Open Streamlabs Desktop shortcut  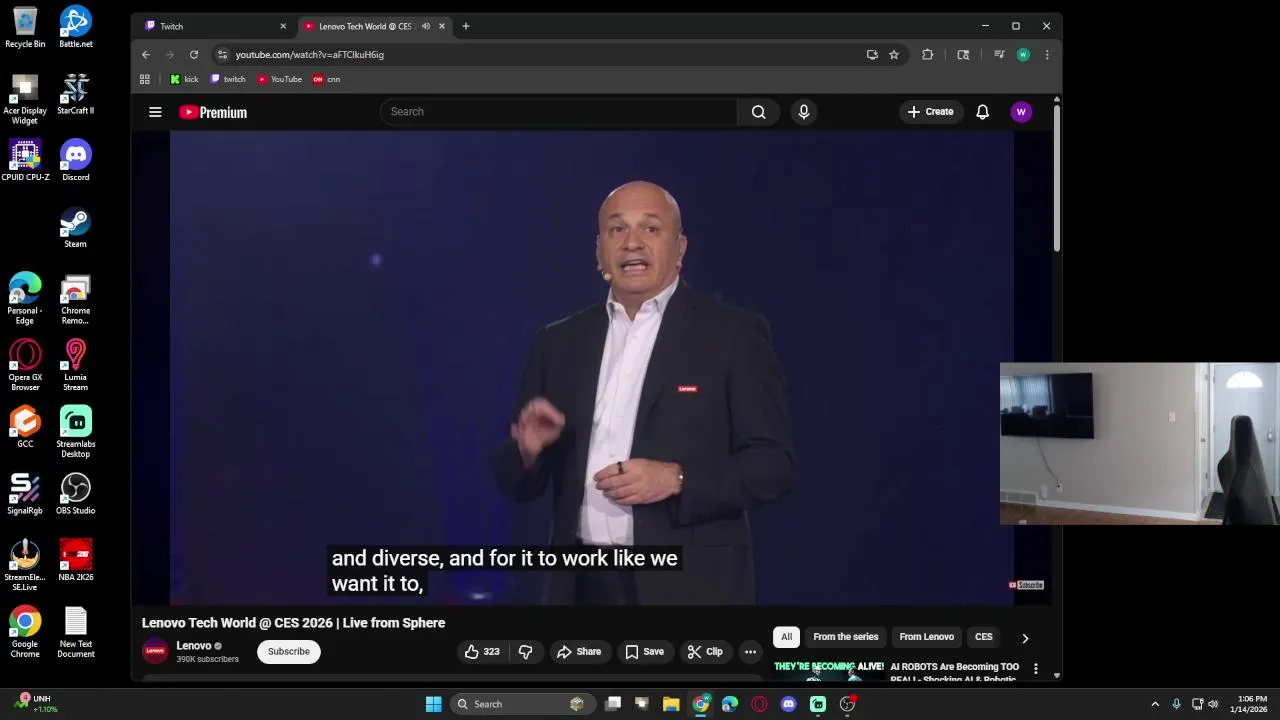coord(75,432)
